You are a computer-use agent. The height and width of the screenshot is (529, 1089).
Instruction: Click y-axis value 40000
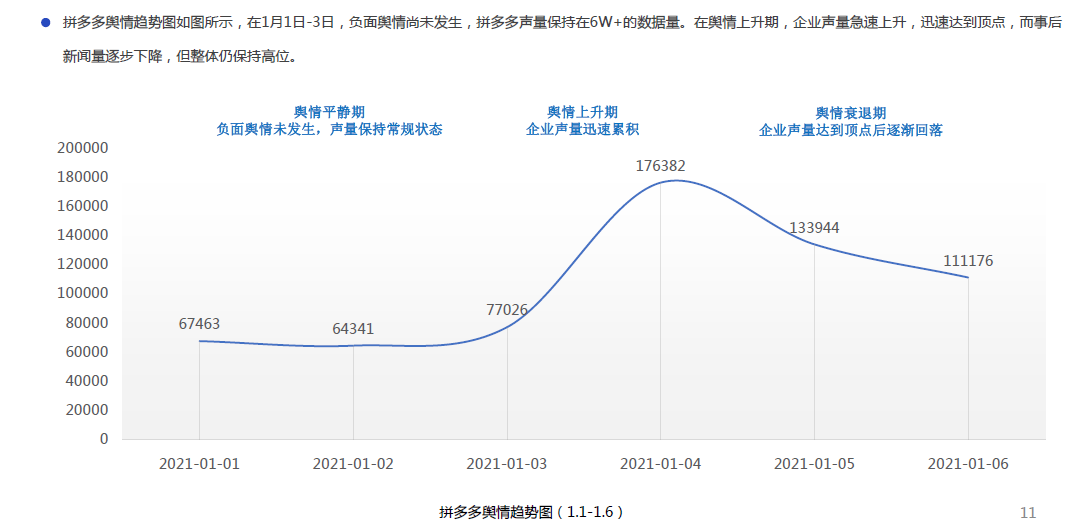pos(88,381)
